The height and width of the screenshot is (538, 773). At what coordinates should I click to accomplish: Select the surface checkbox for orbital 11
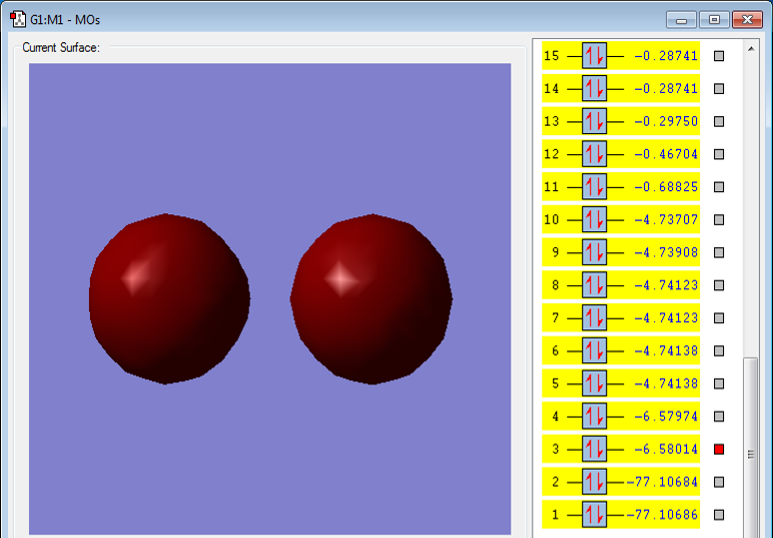pos(719,187)
